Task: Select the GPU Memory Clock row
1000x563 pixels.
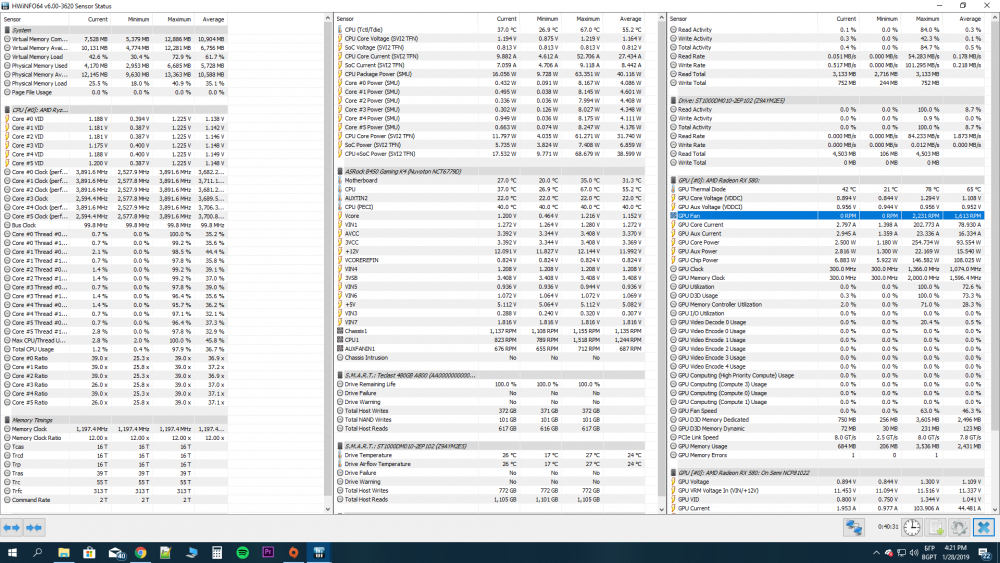Action: tap(827, 278)
